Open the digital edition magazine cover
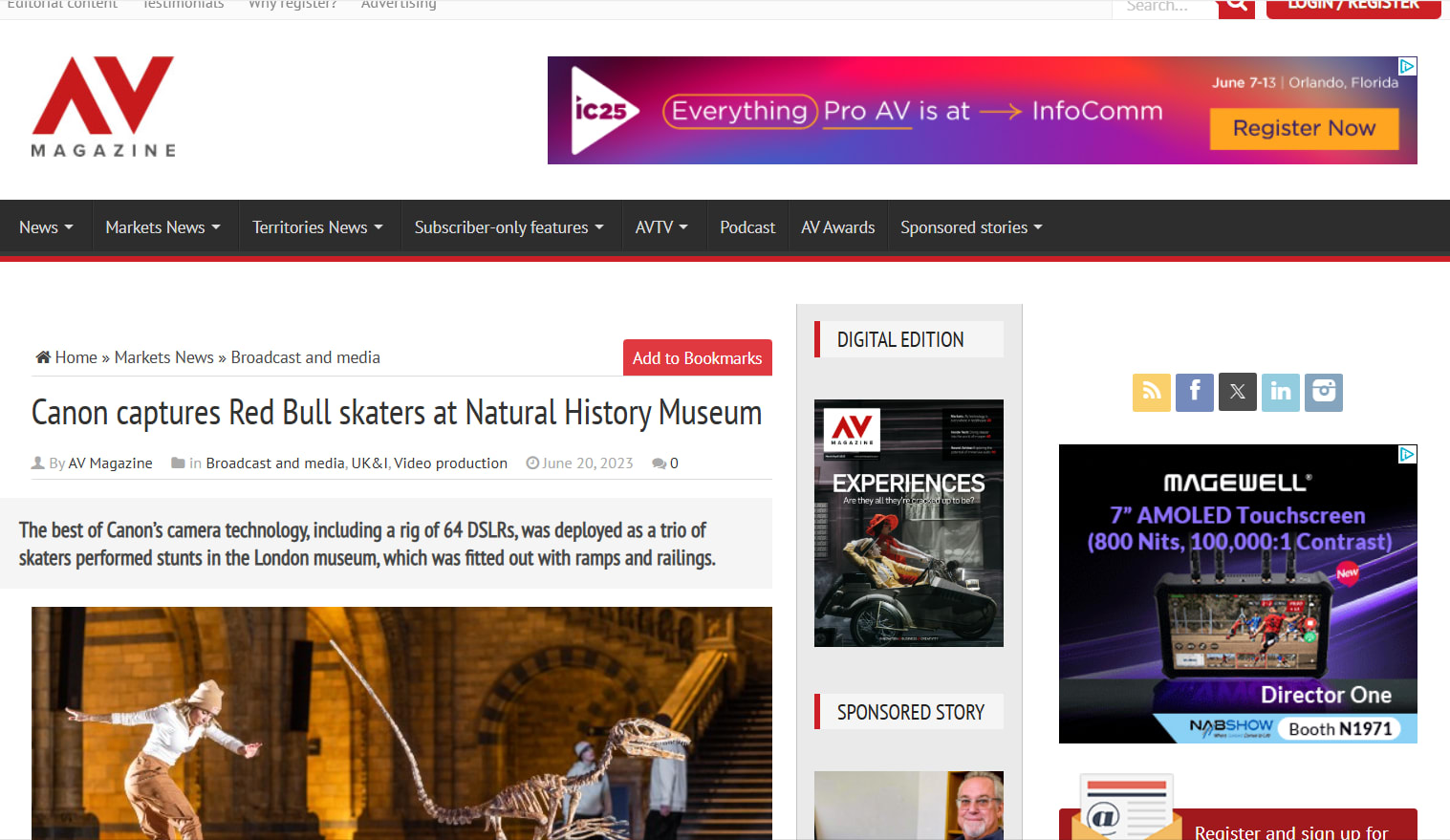 tap(908, 523)
